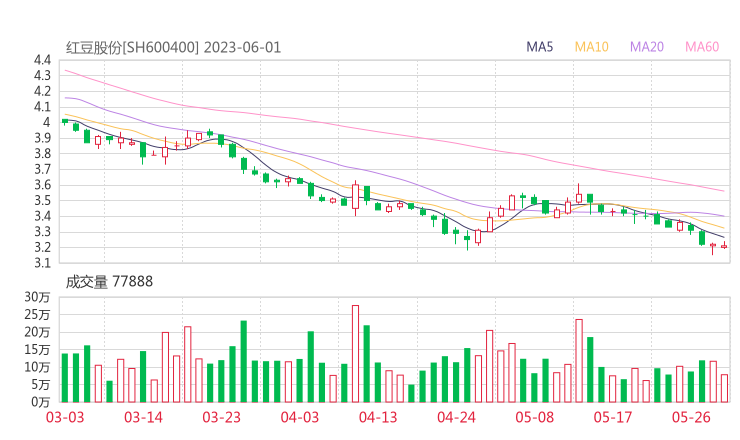The width and height of the screenshot is (740, 440).
Task: Click the 2023-06-01 date in title
Action: click(244, 47)
